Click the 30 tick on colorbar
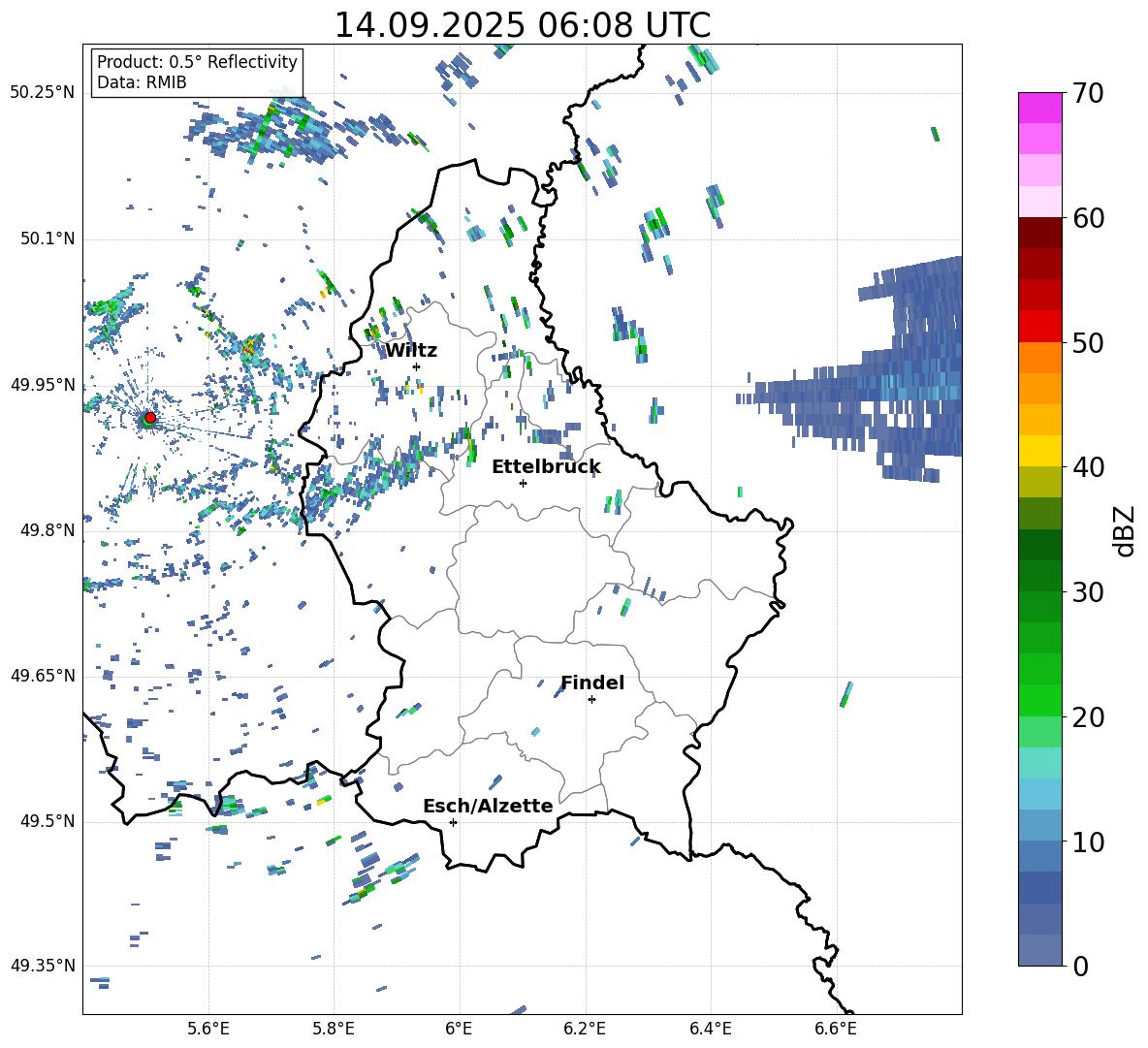The image size is (1148, 1048). 1089,592
